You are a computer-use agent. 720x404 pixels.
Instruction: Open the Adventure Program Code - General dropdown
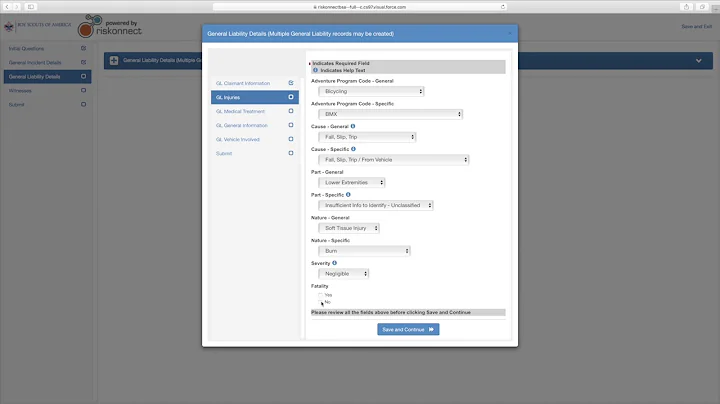coord(371,91)
